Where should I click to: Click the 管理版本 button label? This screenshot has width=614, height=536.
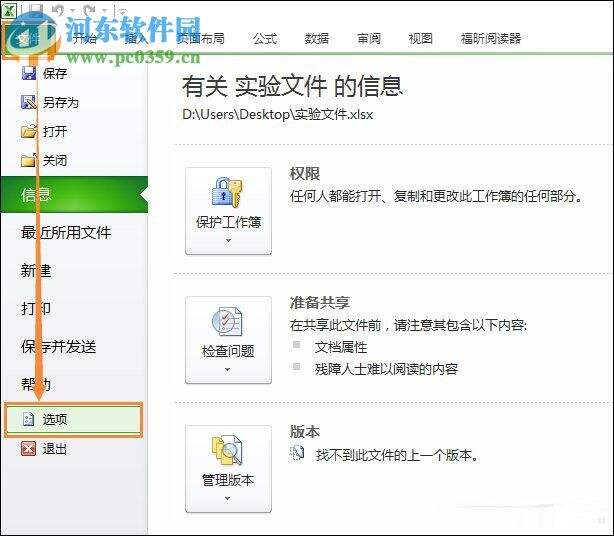click(x=228, y=480)
